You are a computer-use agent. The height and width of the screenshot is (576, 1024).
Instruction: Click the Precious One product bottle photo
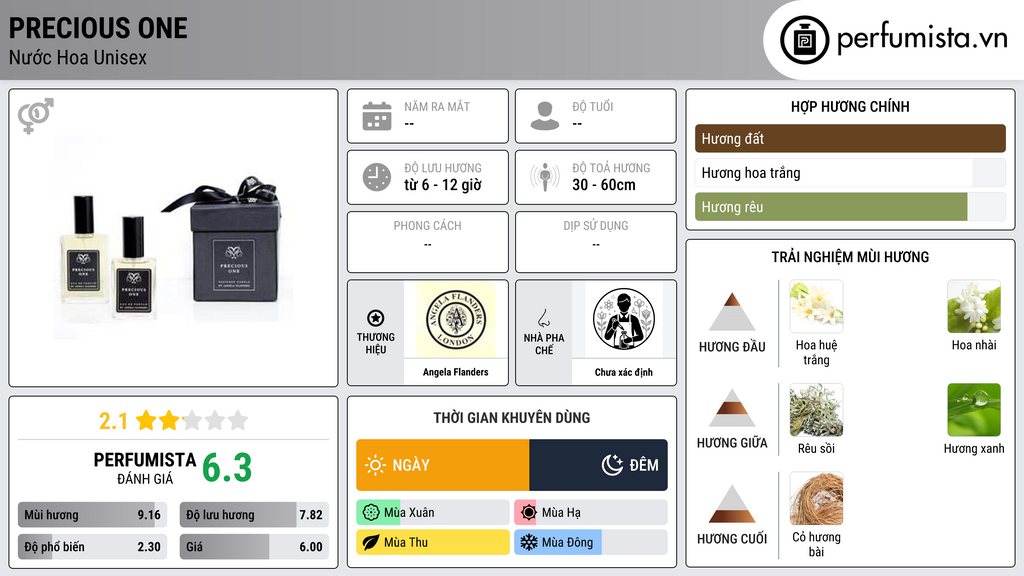174,238
